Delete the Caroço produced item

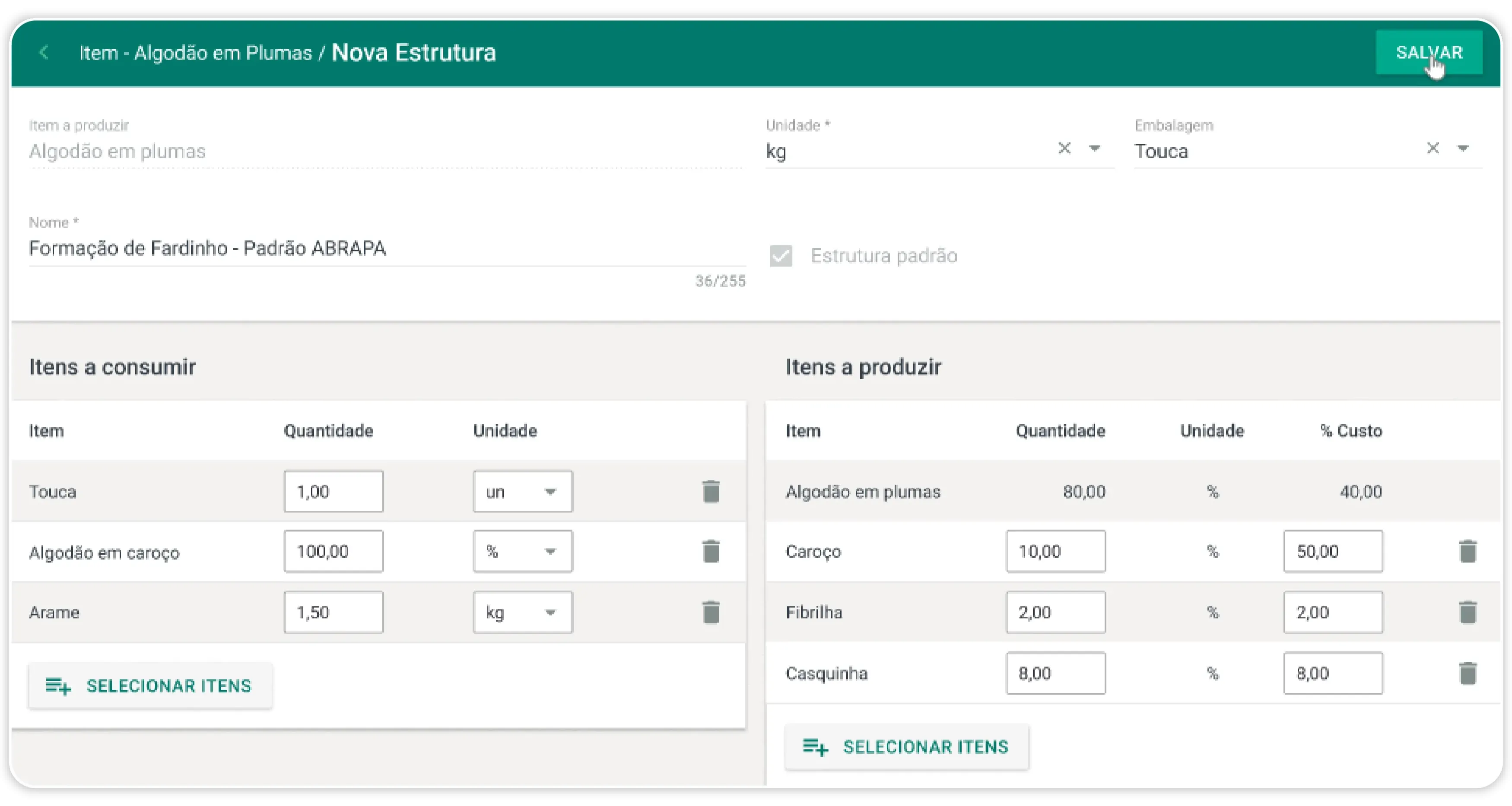click(x=1468, y=551)
